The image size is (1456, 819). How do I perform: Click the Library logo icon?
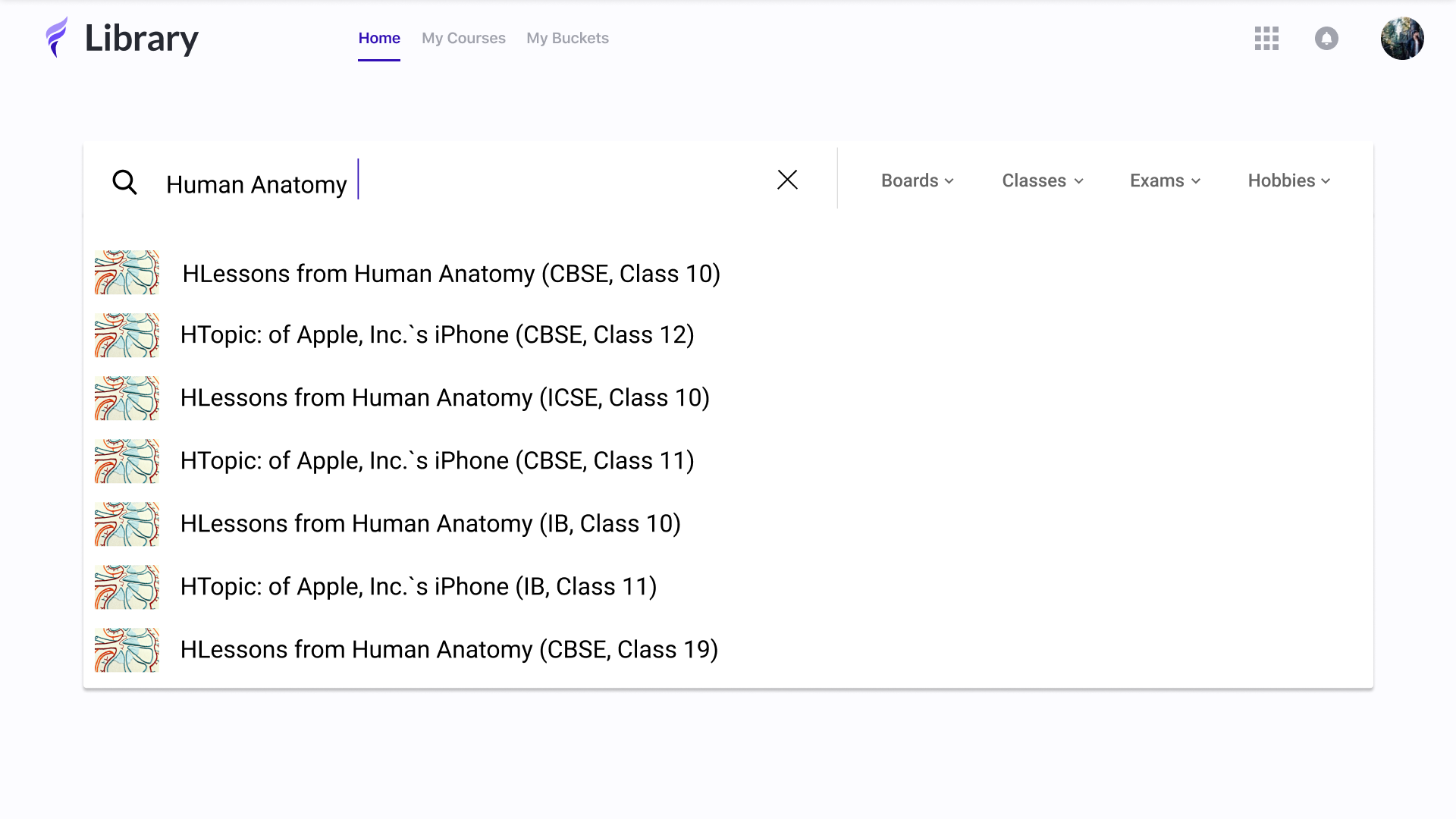point(57,38)
